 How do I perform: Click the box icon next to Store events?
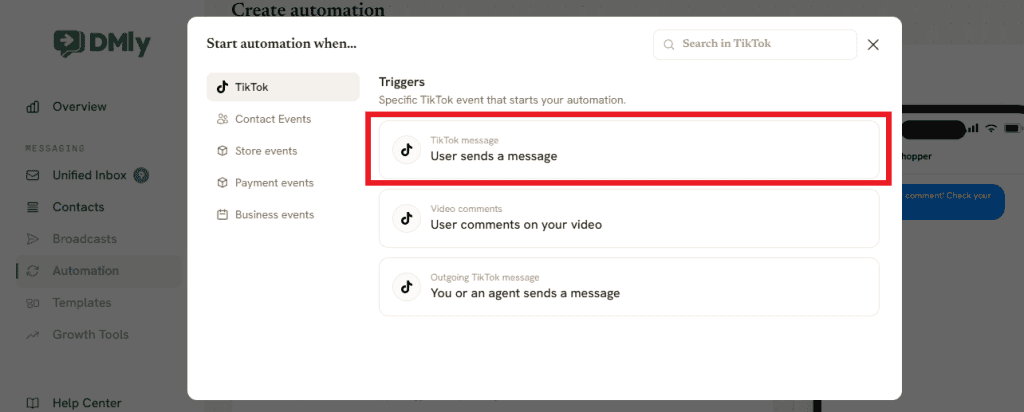pos(222,151)
